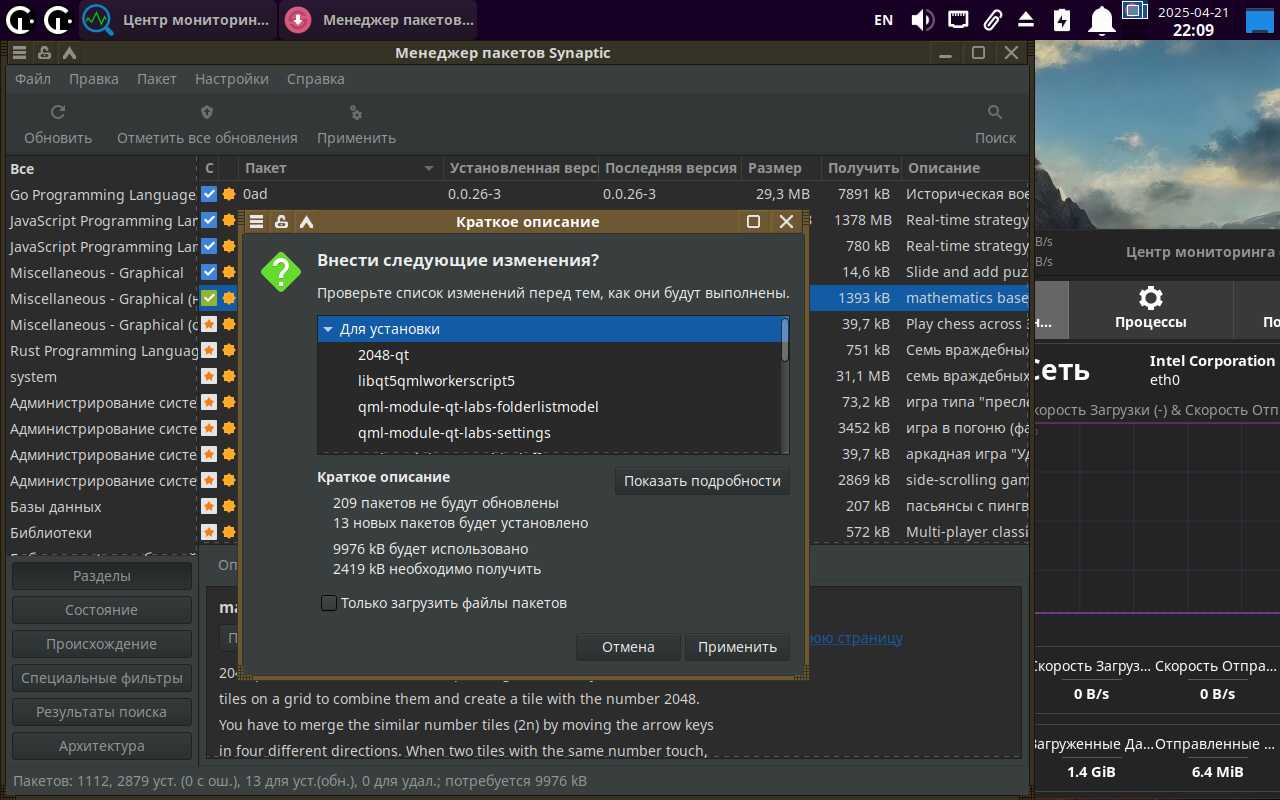Select 'libqt5qmlworkerscript5' in the changes list

pyautogui.click(x=436, y=381)
